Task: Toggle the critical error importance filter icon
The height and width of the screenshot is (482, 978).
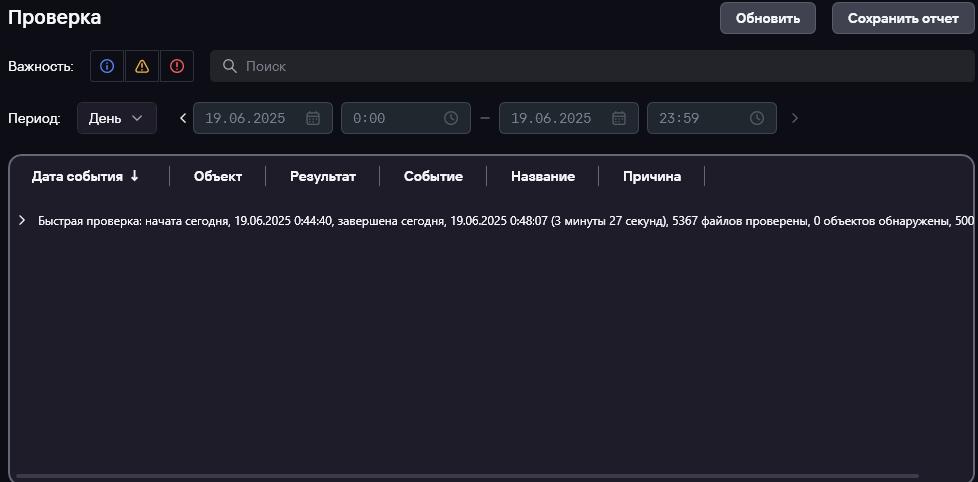Action: pyautogui.click(x=177, y=66)
